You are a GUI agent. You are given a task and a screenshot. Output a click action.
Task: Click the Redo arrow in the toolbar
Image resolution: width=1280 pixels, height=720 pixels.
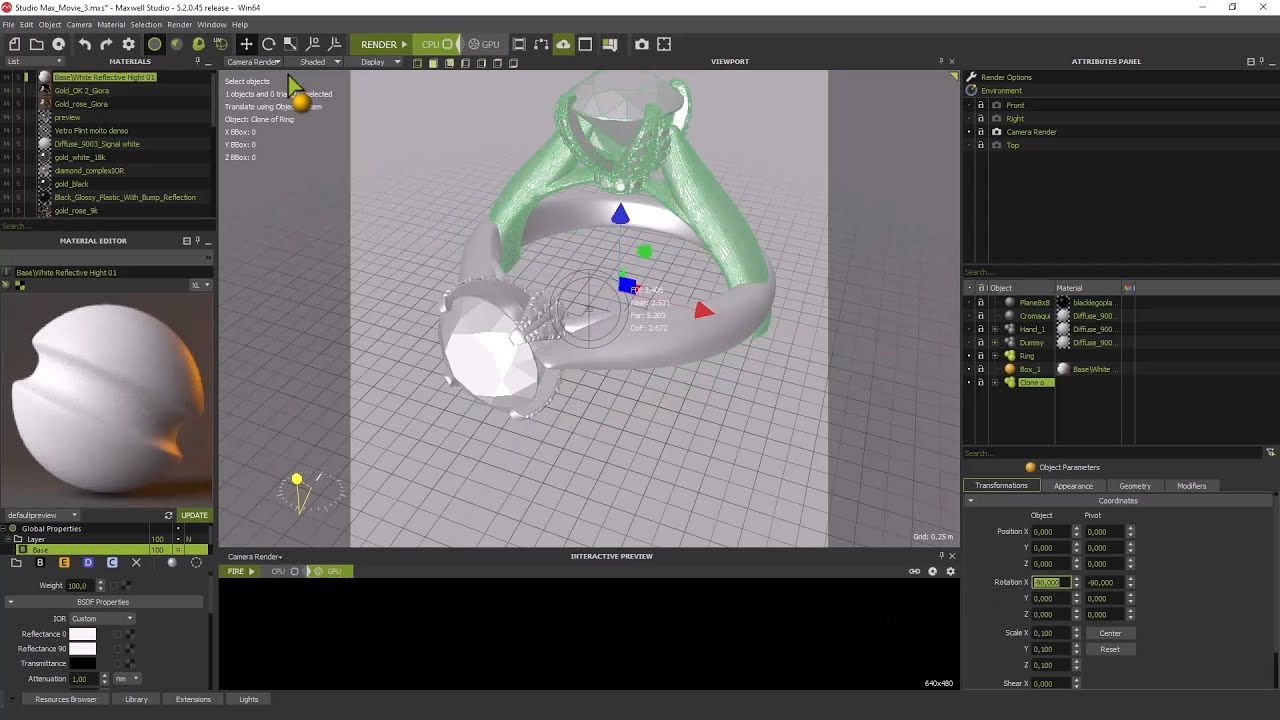(x=106, y=44)
